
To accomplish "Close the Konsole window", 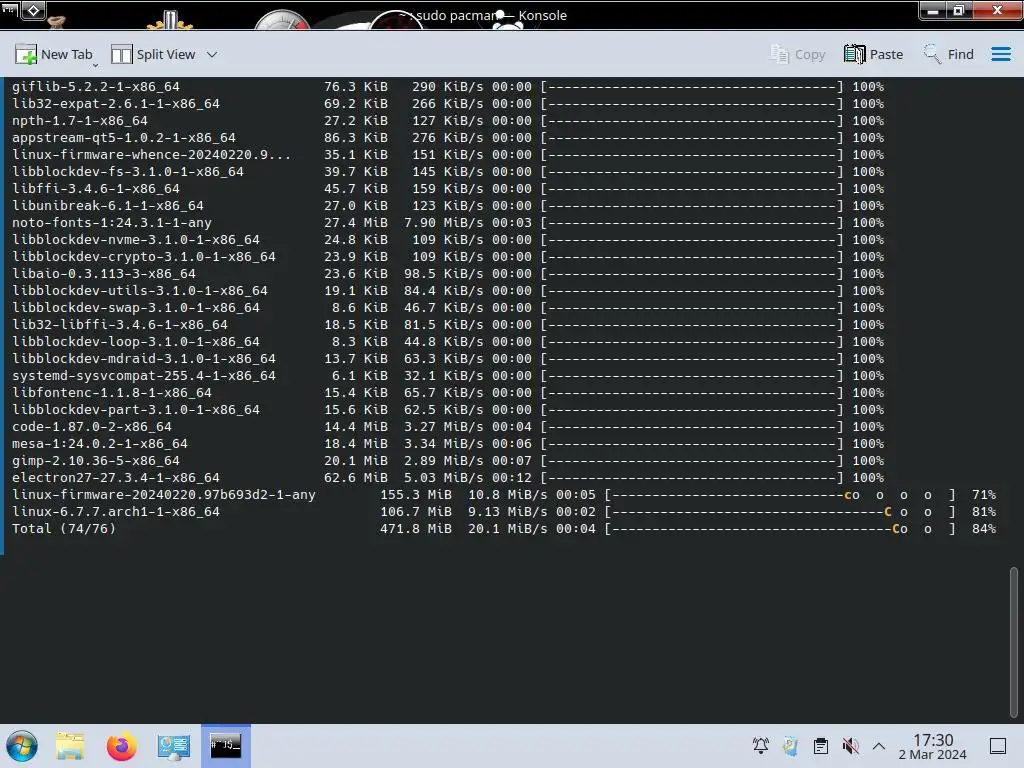I will [x=997, y=10].
